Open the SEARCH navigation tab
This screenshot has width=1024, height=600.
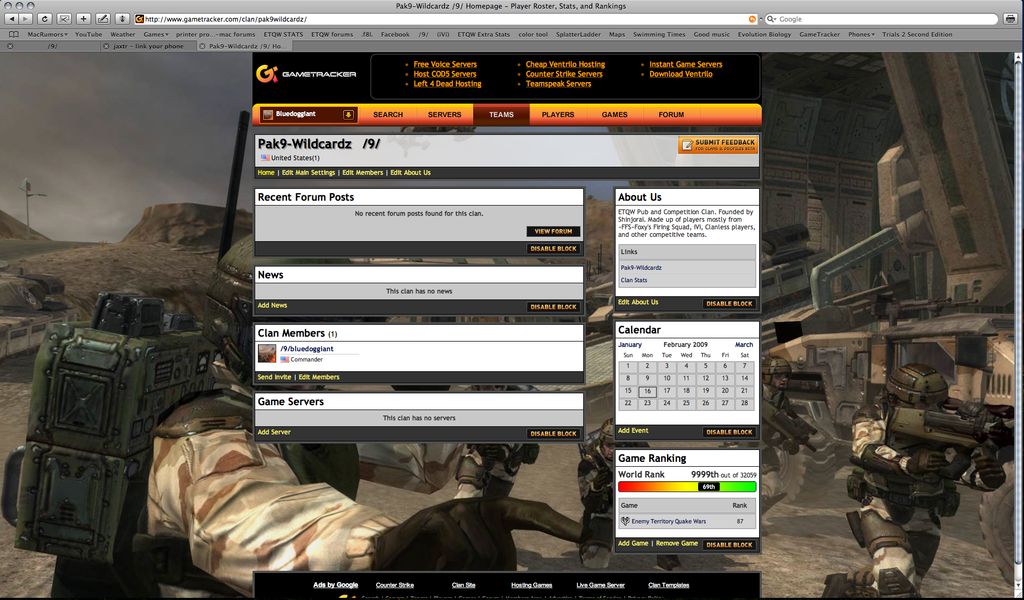[x=388, y=114]
